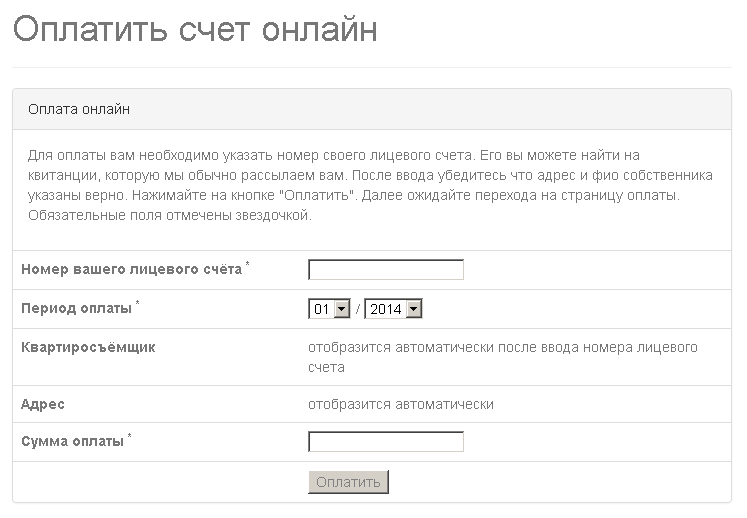Click the arrow of the 2014 year selector

414,309
